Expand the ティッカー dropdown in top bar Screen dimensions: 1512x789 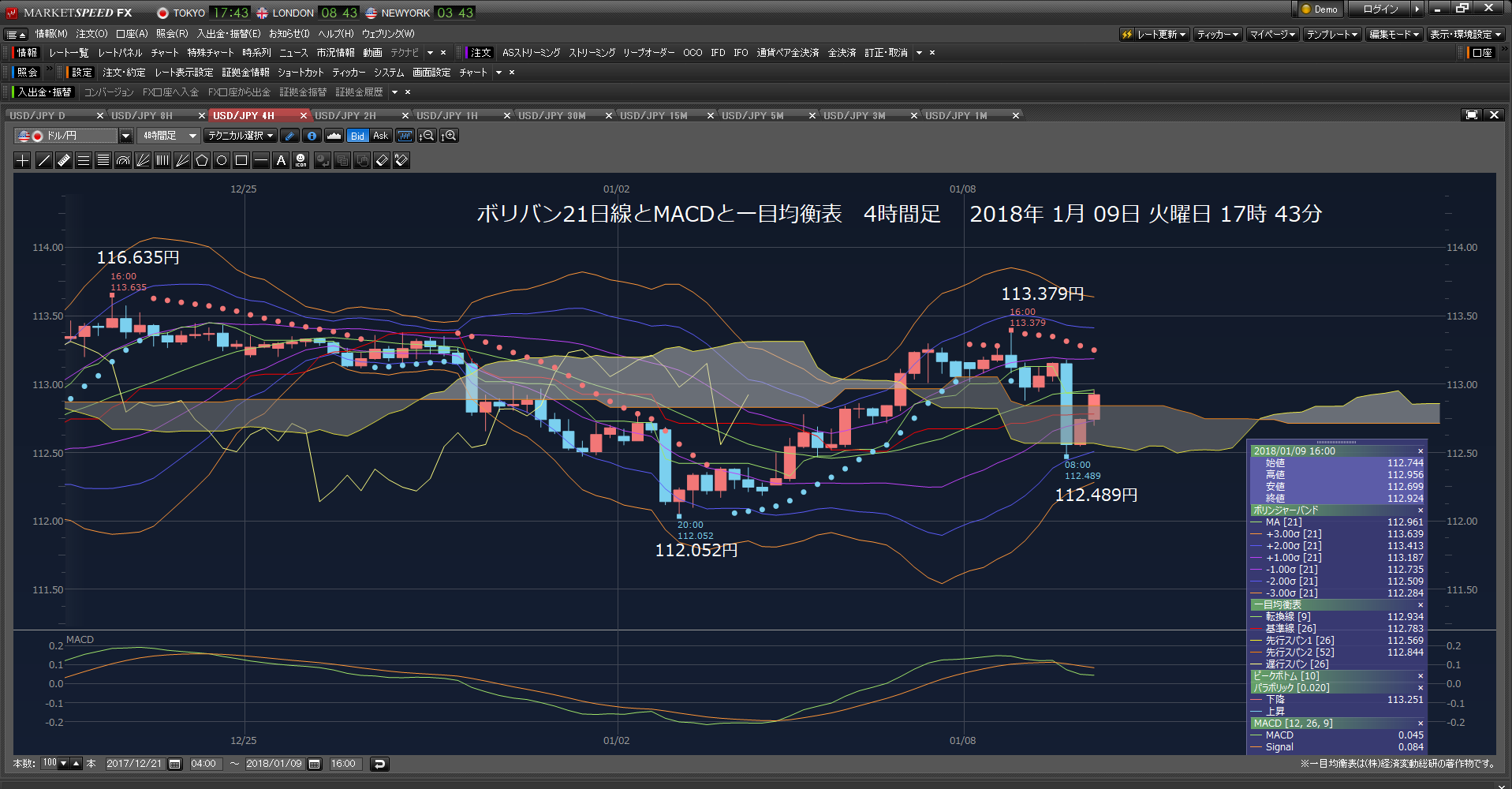1218,34
